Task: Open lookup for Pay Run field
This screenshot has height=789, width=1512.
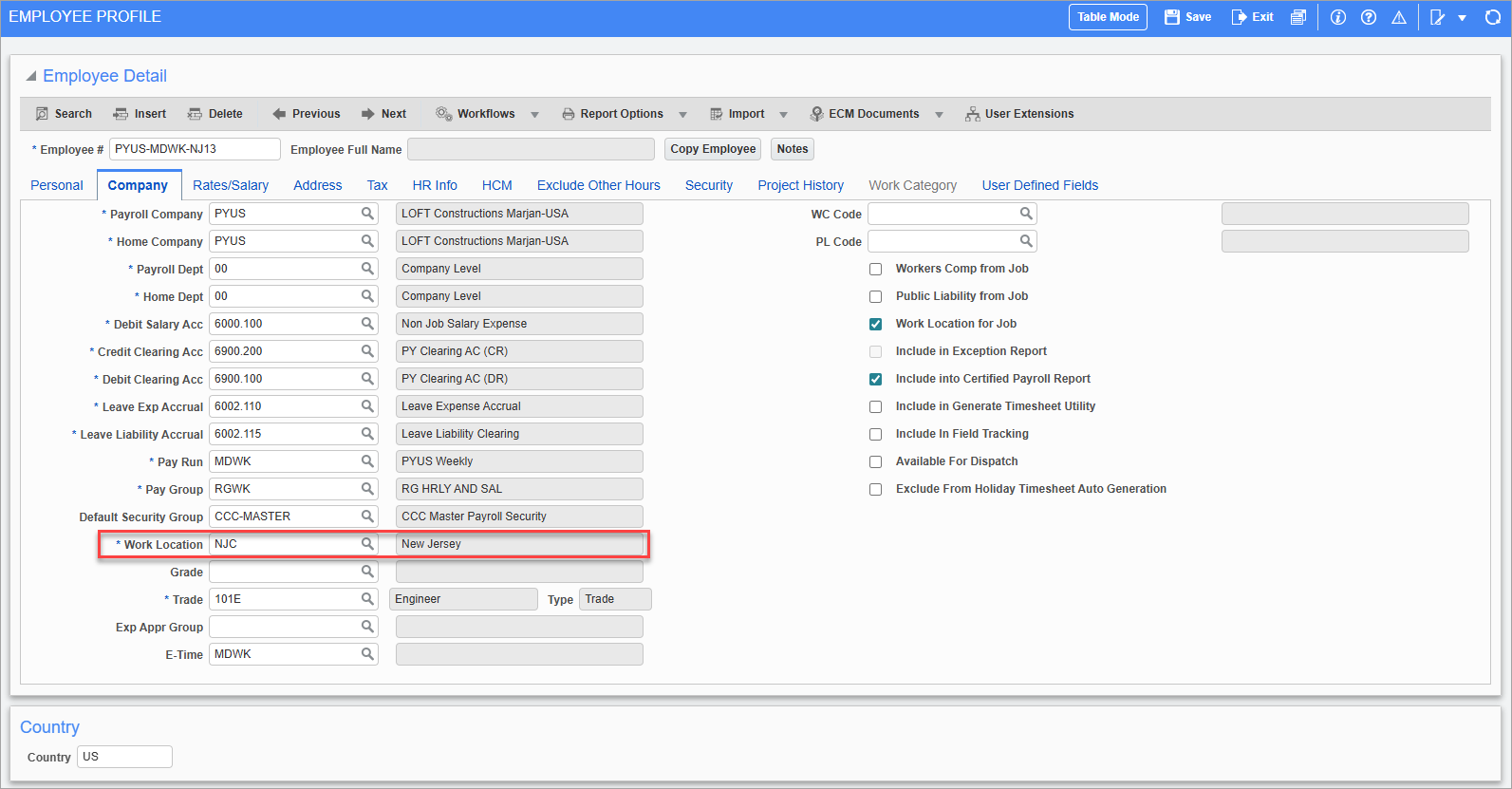Action: click(x=367, y=461)
